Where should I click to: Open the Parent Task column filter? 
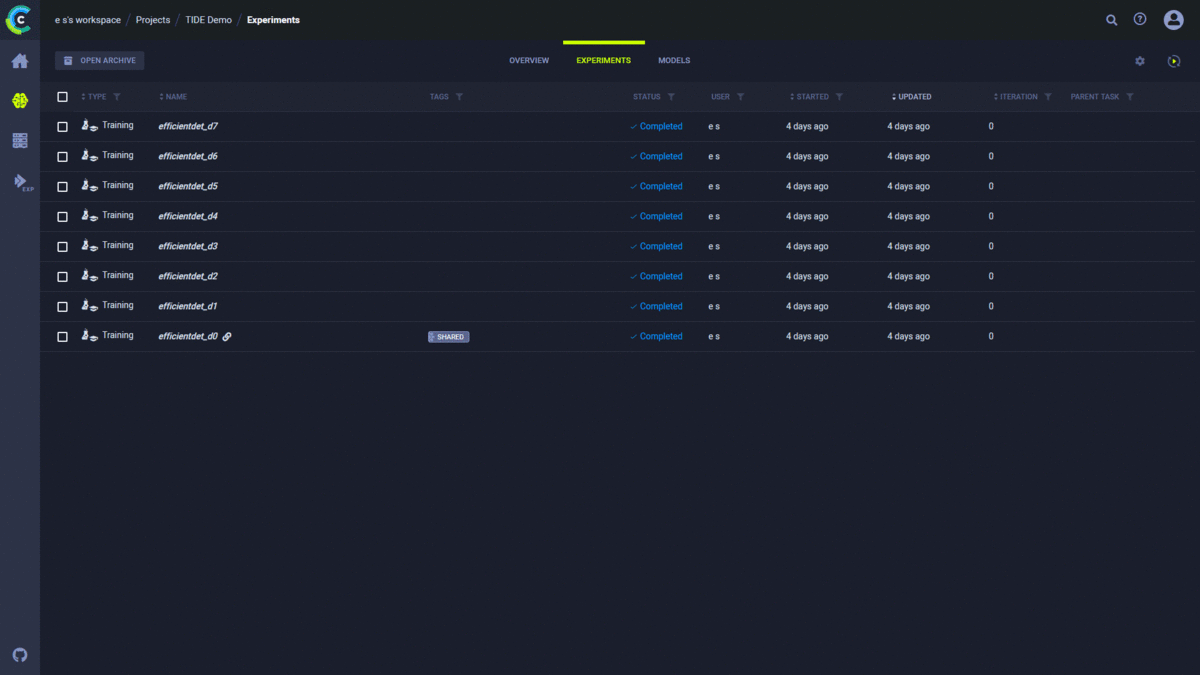click(1130, 97)
